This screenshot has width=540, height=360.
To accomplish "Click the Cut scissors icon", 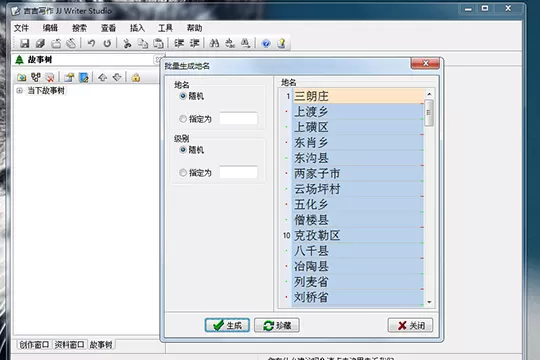I will coord(127,43).
